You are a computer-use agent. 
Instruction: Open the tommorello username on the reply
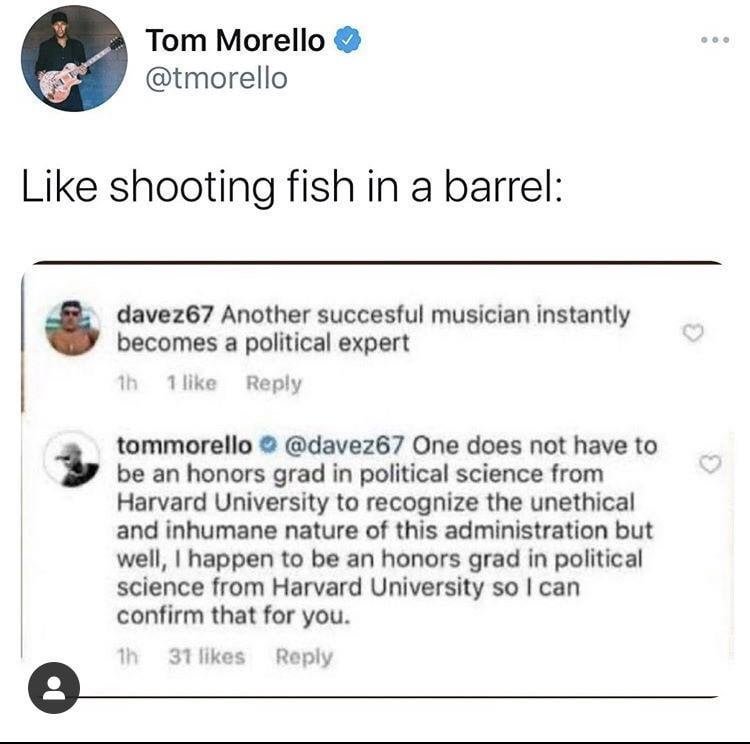pyautogui.click(x=183, y=445)
